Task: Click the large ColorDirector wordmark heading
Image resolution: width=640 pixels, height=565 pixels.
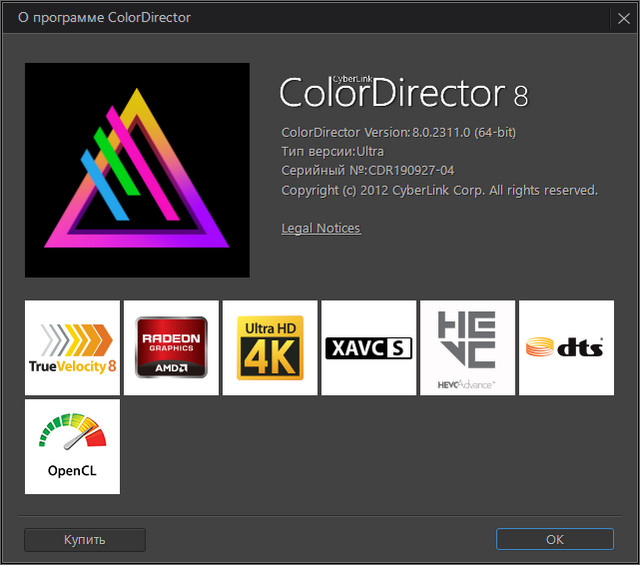Action: coord(392,94)
